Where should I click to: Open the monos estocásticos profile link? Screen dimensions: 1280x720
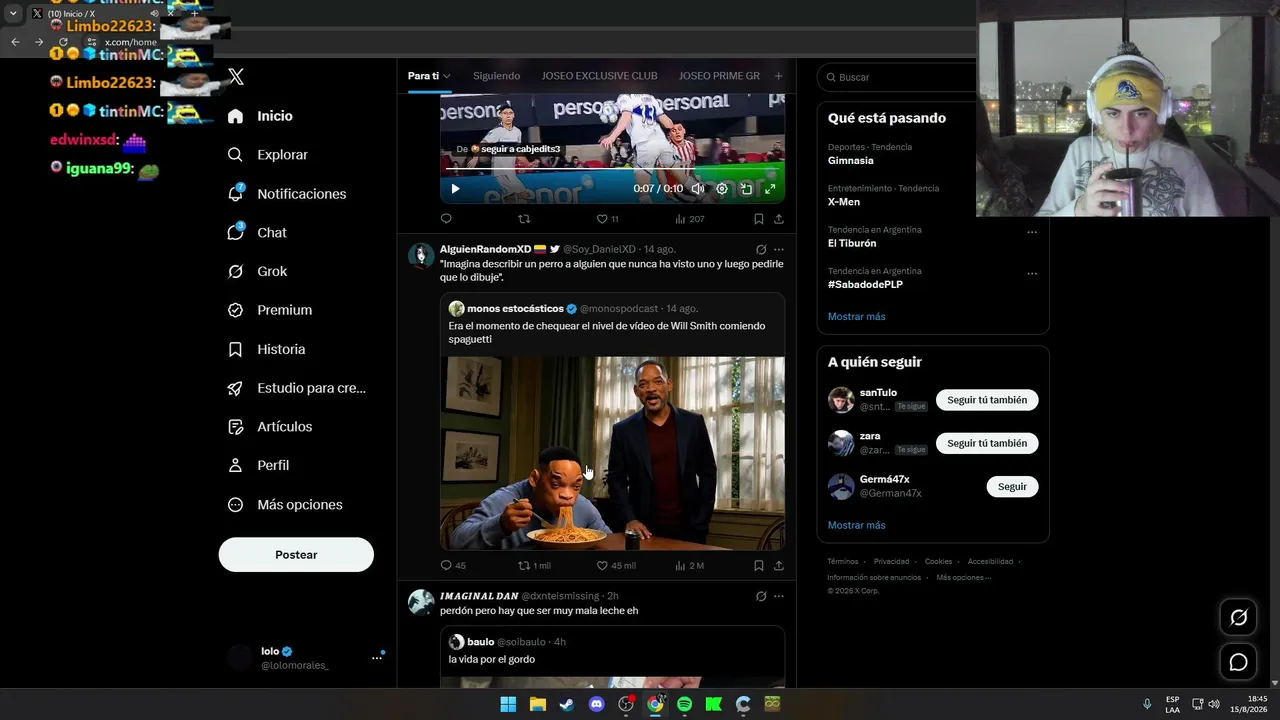point(515,309)
